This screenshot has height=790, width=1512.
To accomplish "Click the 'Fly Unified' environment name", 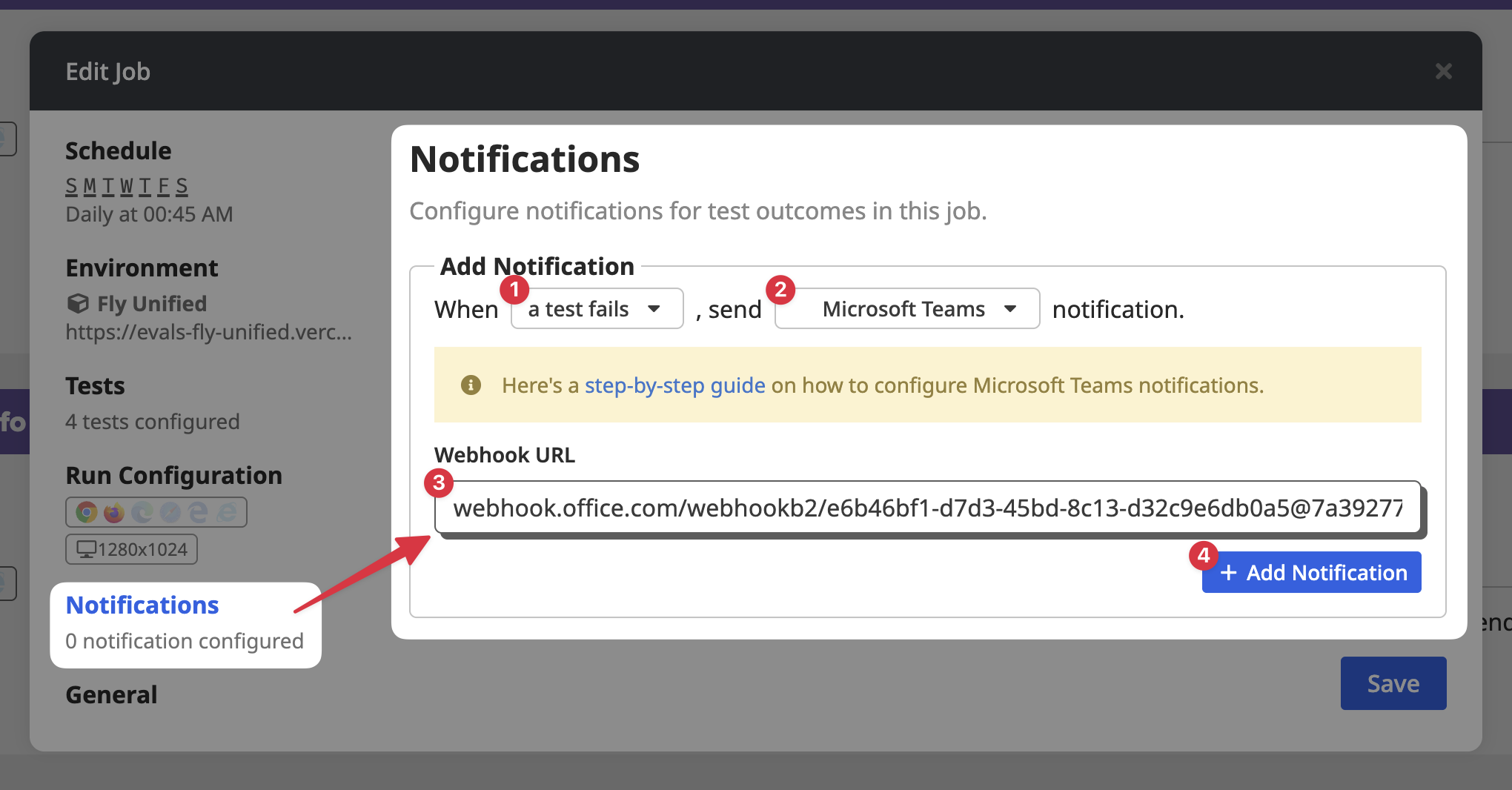I will point(152,304).
